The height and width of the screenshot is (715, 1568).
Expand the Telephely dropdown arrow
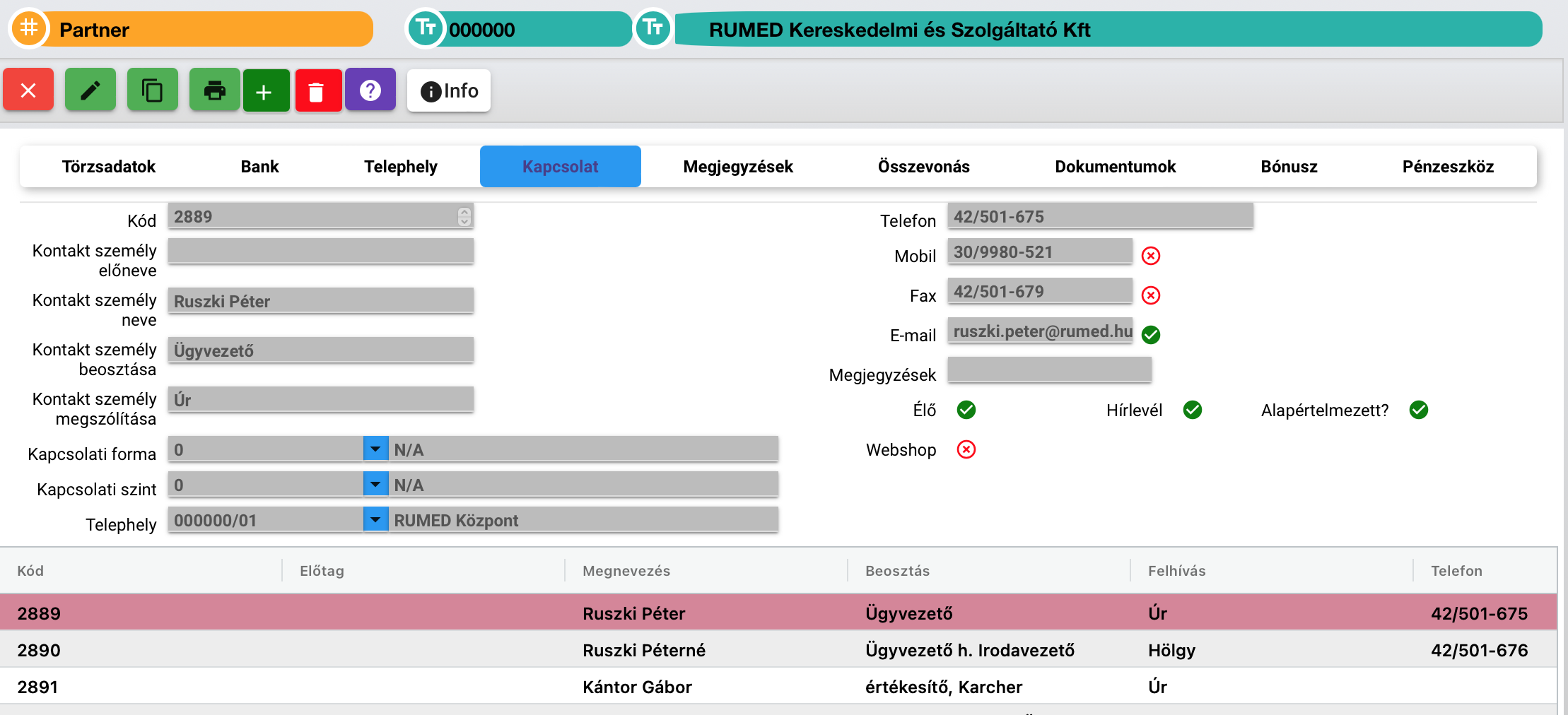pyautogui.click(x=375, y=519)
